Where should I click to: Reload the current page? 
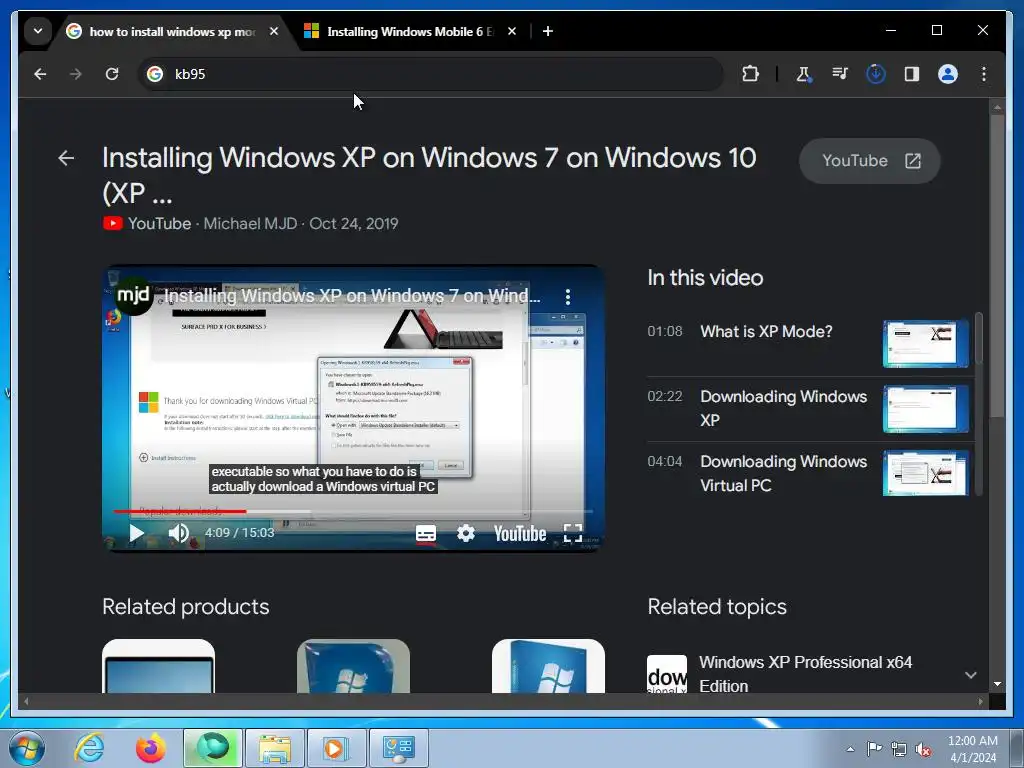pos(112,74)
